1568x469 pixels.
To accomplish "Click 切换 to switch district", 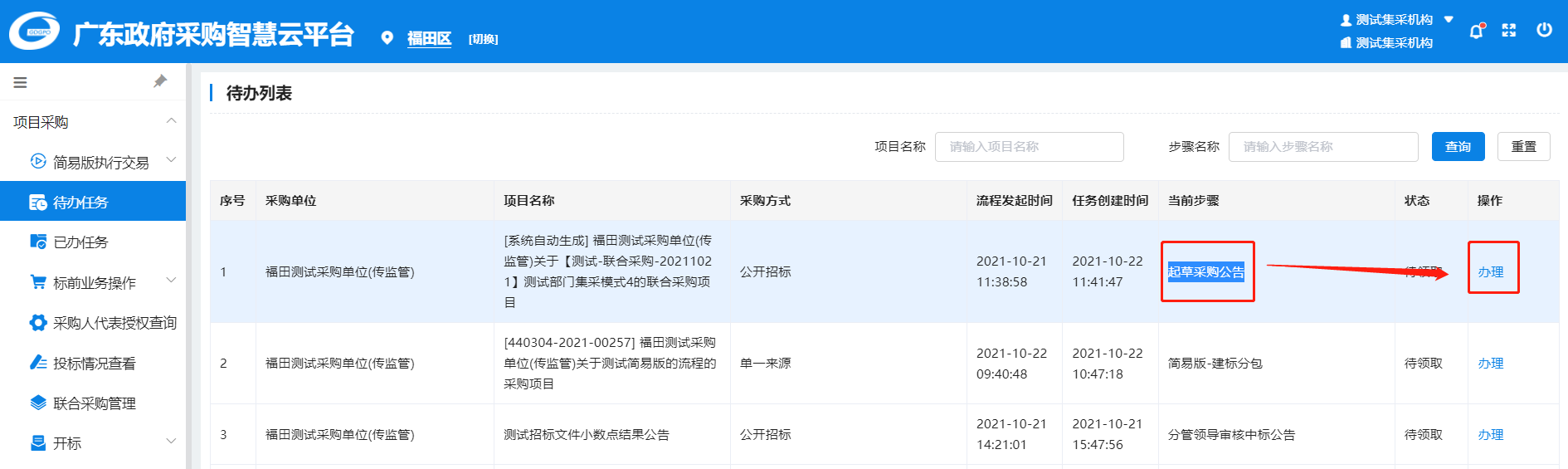I will click(483, 39).
